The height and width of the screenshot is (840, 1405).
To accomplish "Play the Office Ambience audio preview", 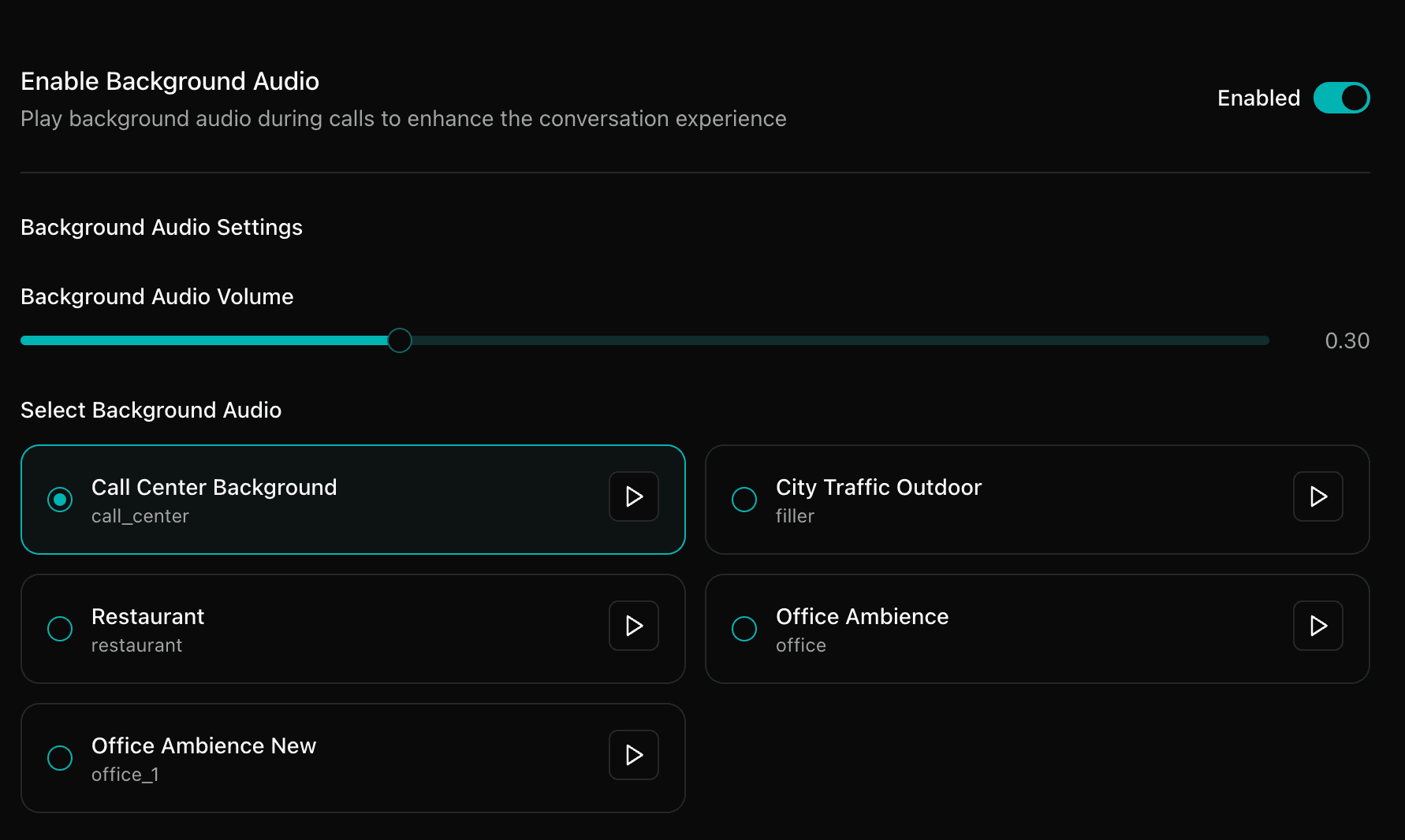I will 1317,626.
